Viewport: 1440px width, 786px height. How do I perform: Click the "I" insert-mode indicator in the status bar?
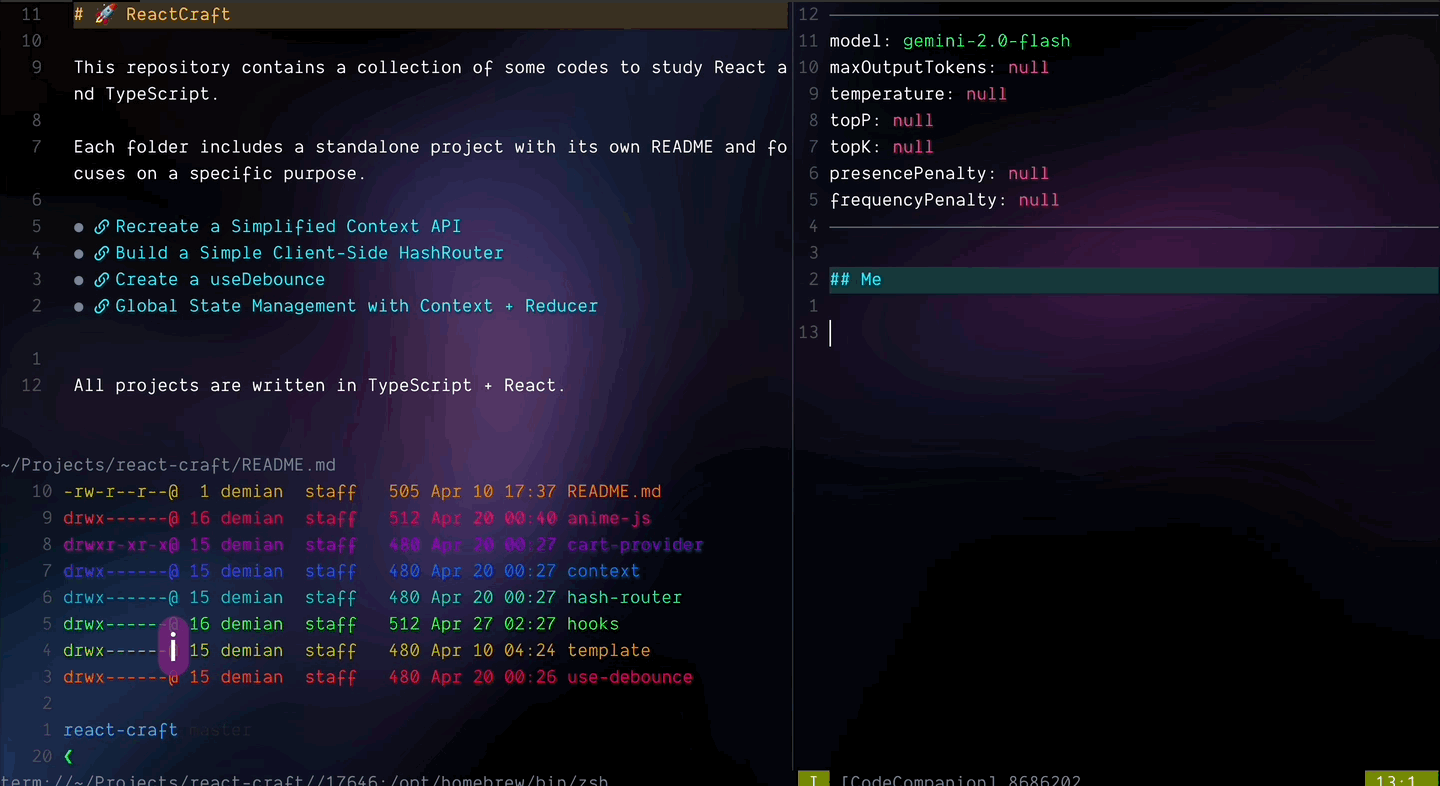coord(813,780)
